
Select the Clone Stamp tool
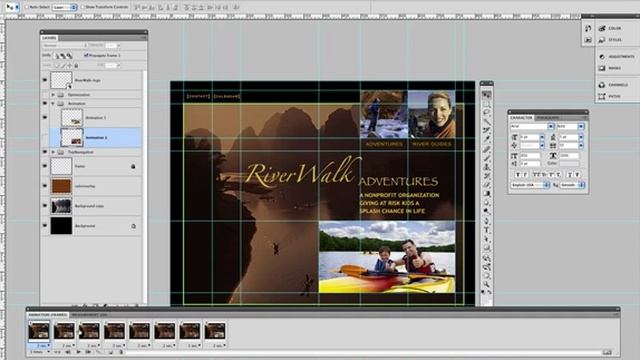pos(486,168)
